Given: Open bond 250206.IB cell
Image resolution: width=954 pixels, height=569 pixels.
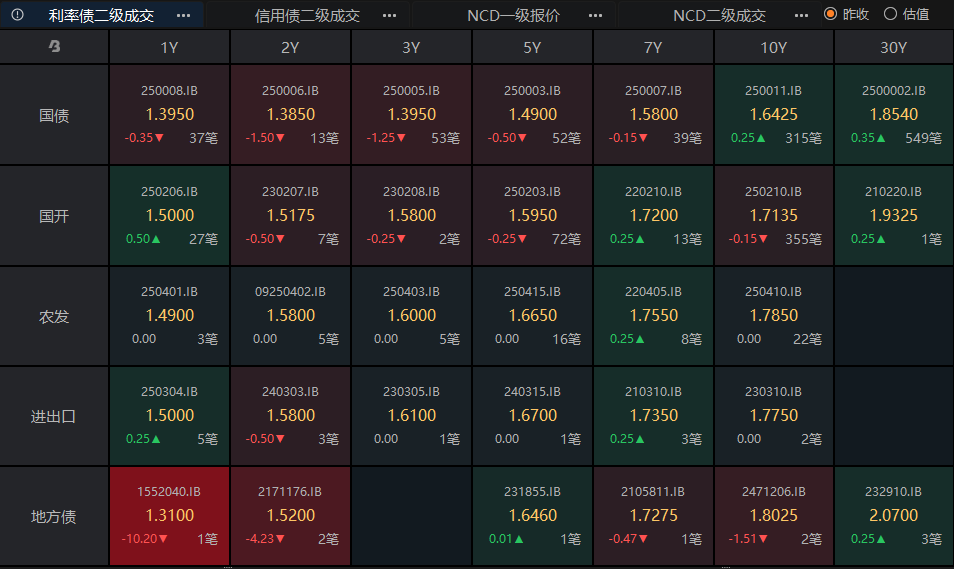Looking at the screenshot, I should (169, 216).
